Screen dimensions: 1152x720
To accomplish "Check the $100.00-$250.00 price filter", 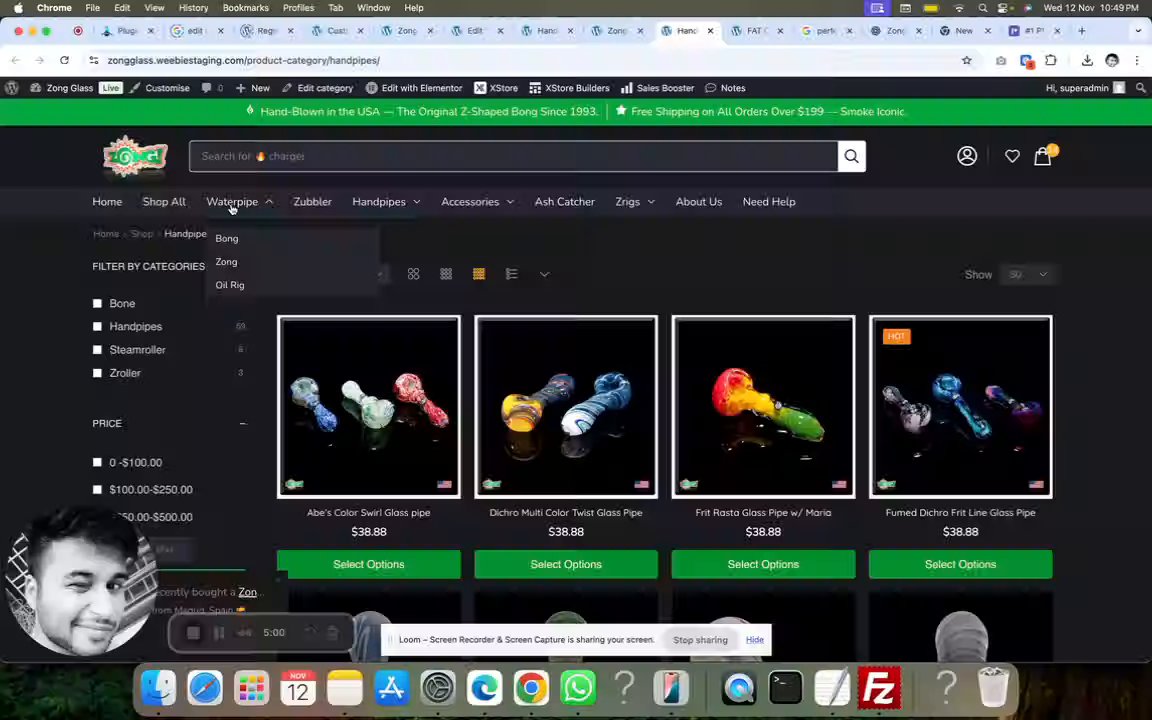I will point(97,489).
